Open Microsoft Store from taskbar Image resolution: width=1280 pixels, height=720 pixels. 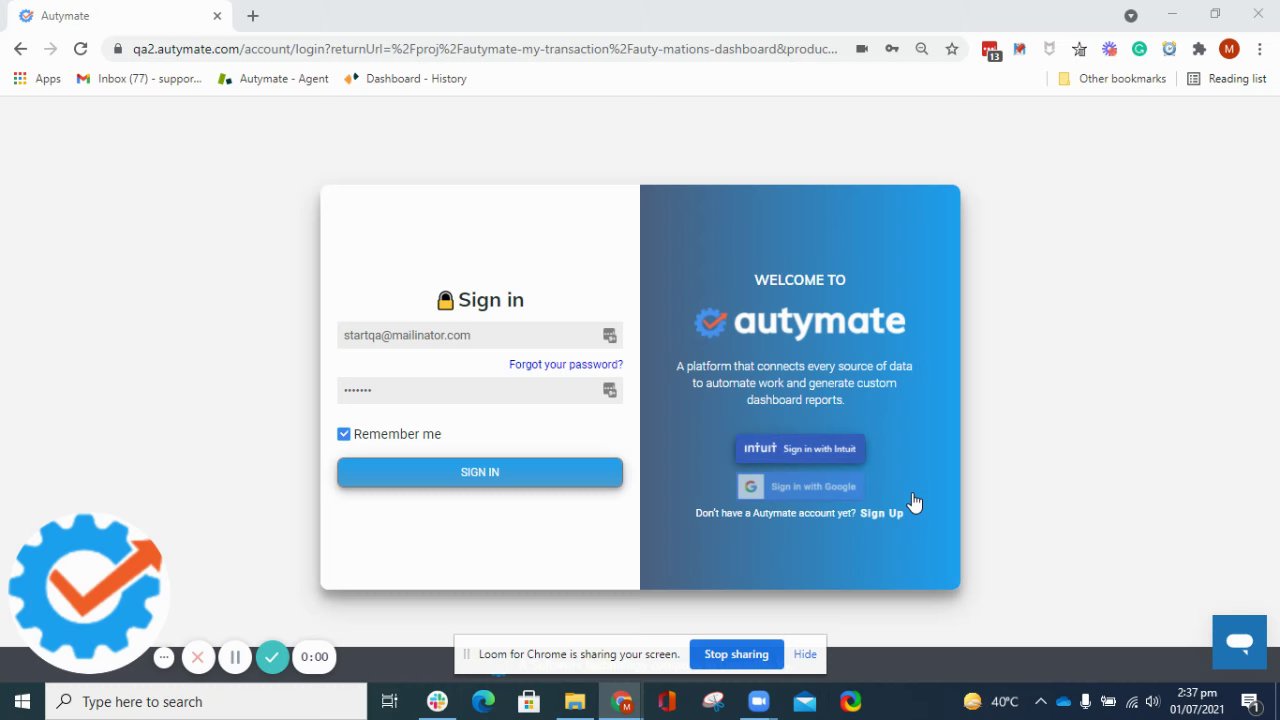(x=529, y=702)
